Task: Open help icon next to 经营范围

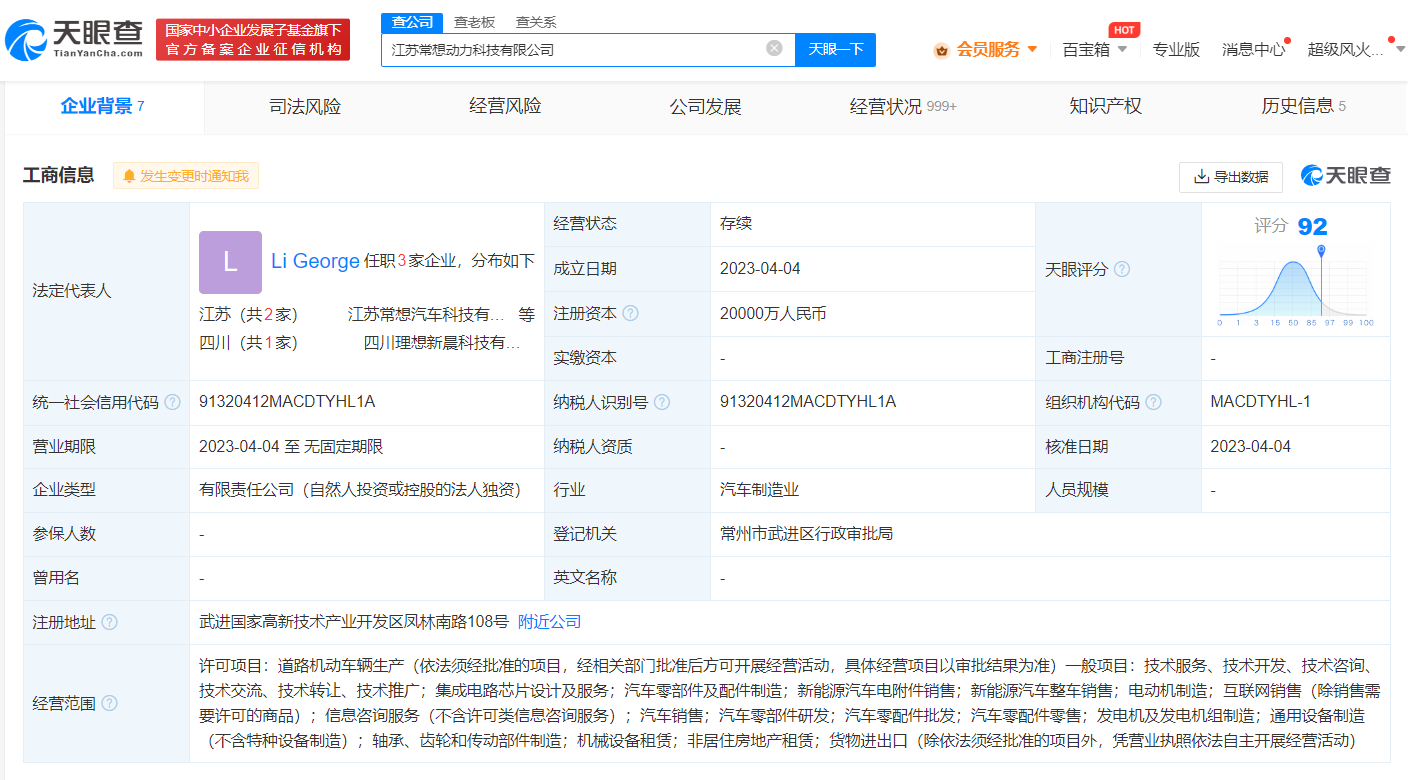Action: (109, 703)
